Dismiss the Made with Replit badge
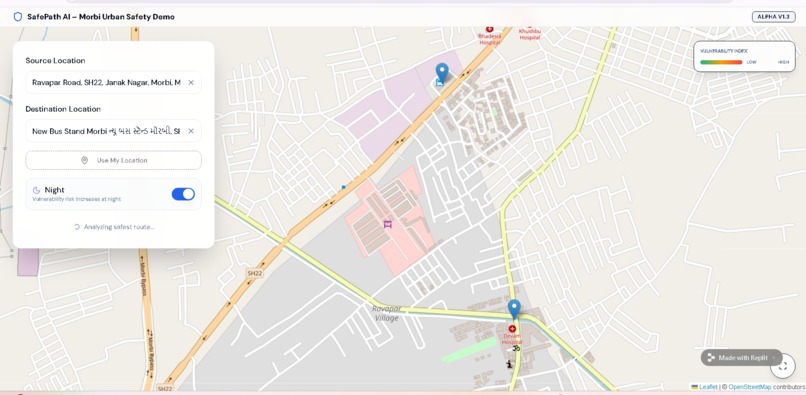This screenshot has width=806, height=395. pos(774,357)
